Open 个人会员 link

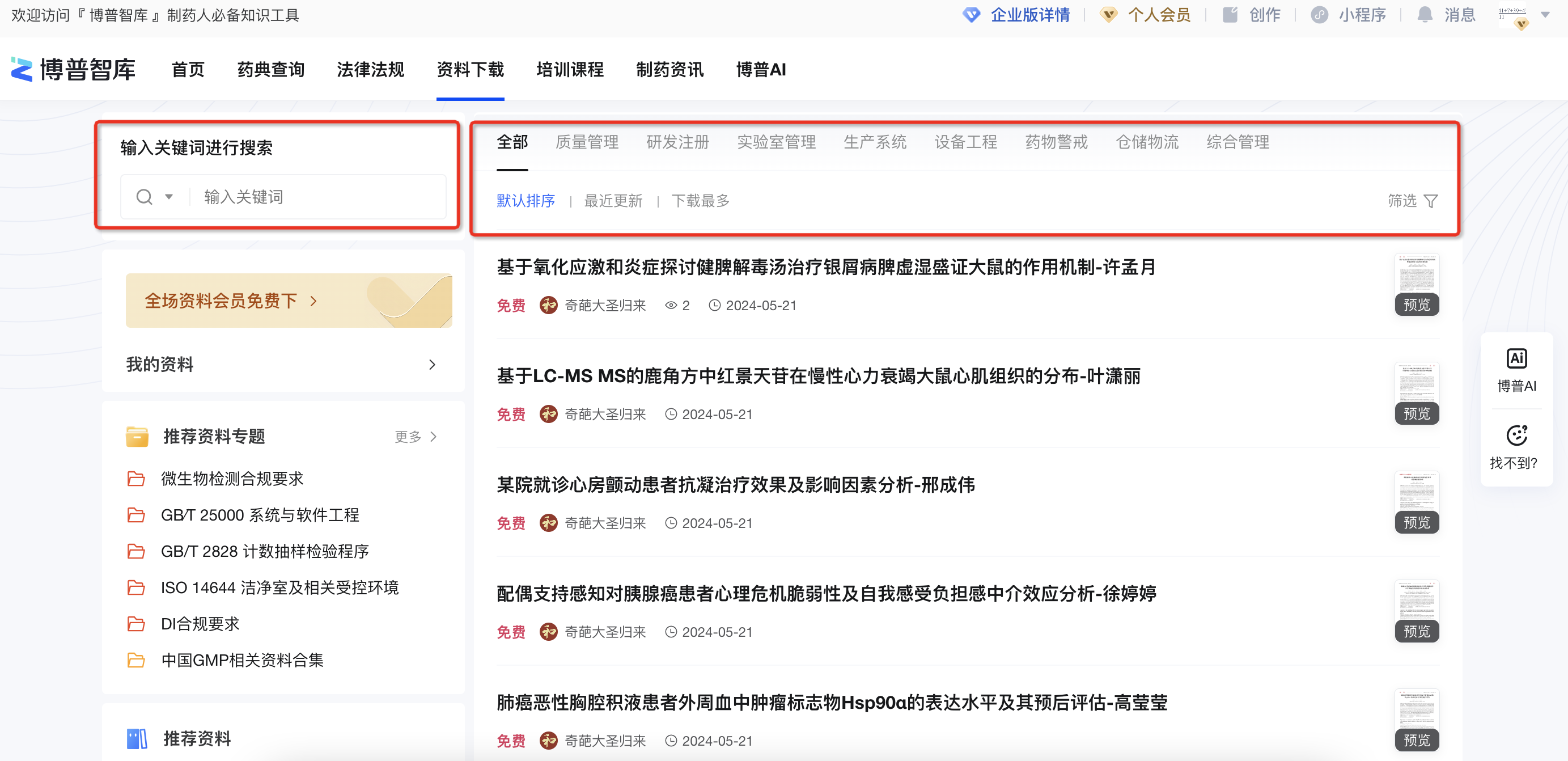tap(1159, 15)
